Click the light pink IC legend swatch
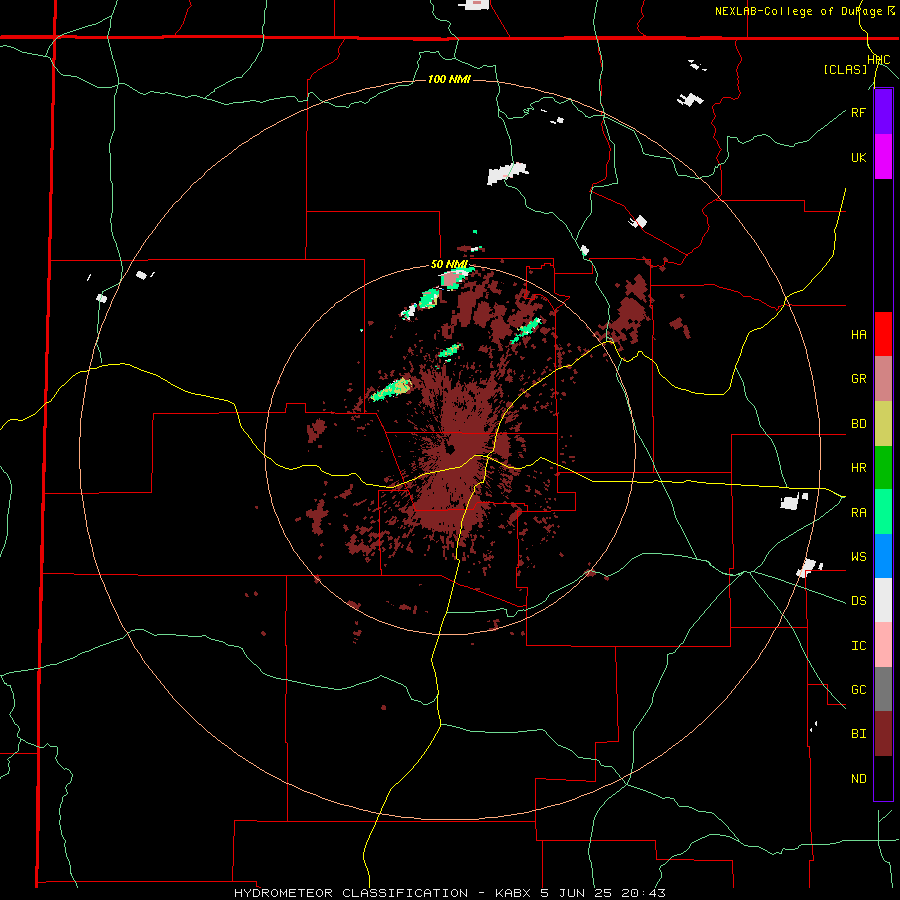900x900 pixels. tap(883, 645)
